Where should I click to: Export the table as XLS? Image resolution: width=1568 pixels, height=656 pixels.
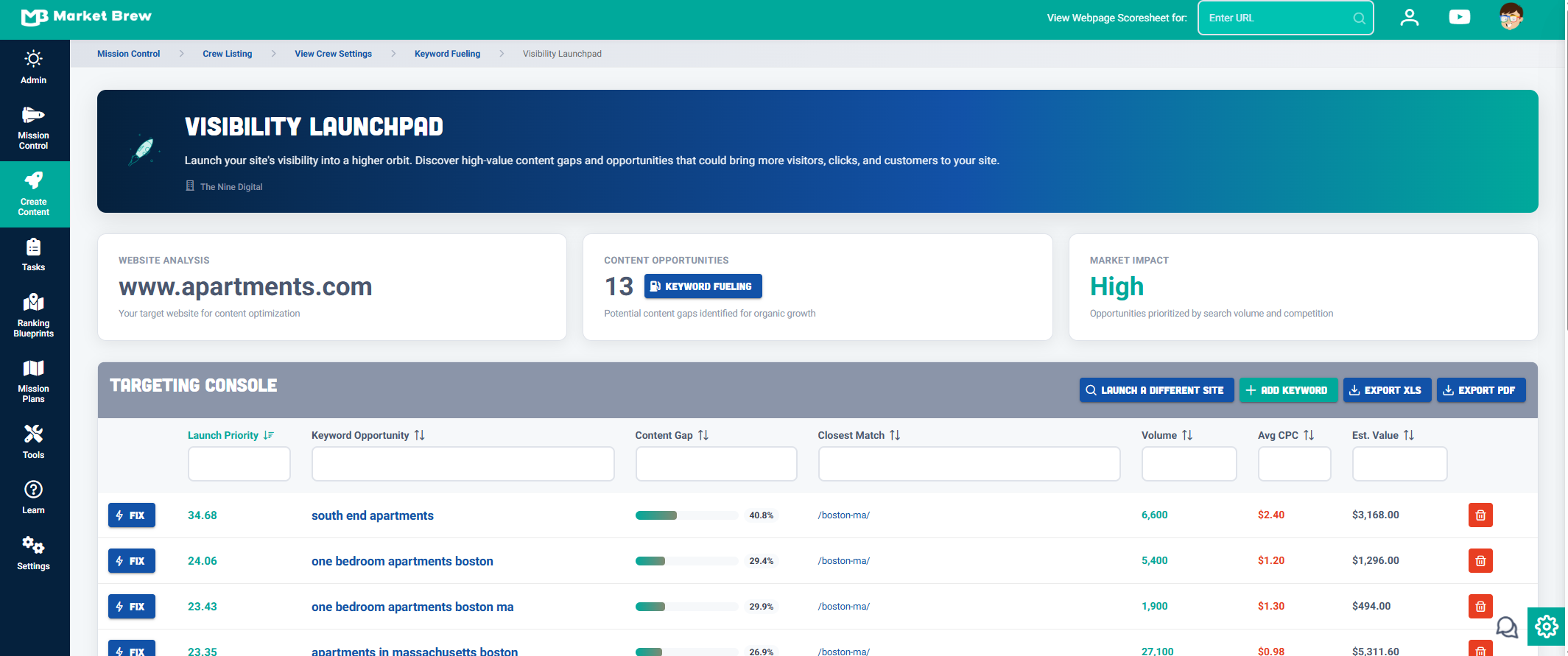(1387, 390)
